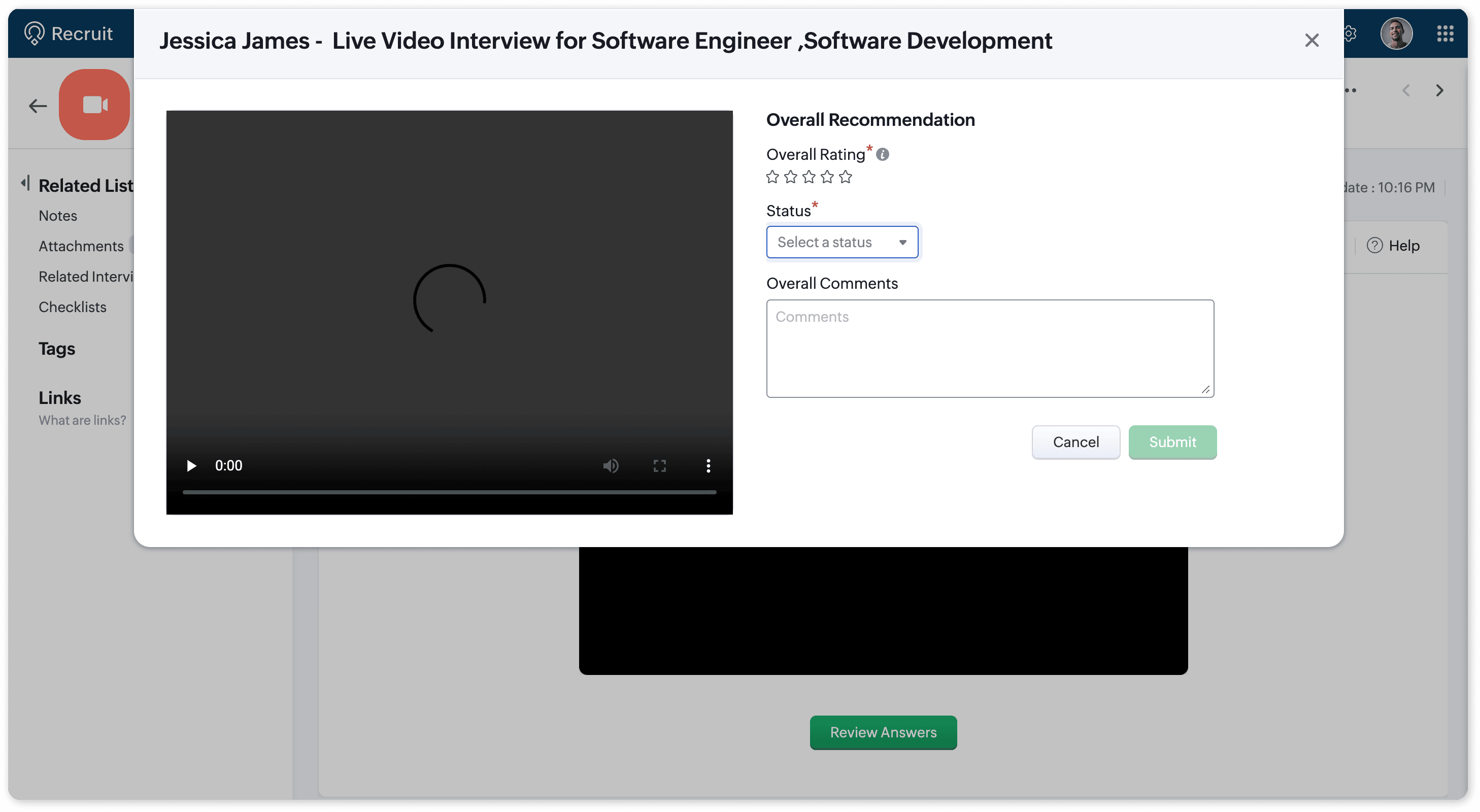1480x812 pixels.
Task: Click the Overall Rating info icon
Action: point(883,155)
